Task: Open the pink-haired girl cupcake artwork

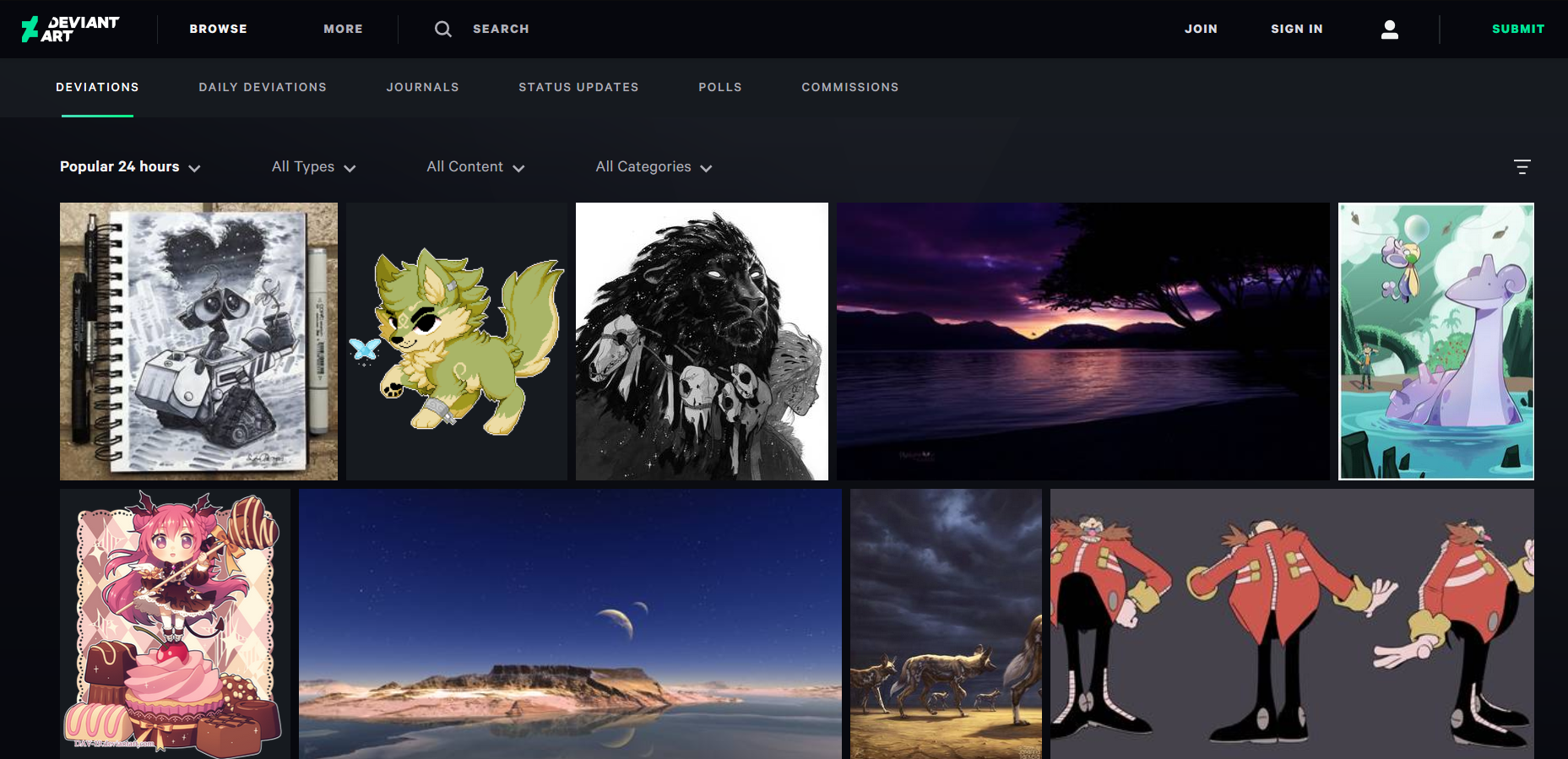Action: (x=175, y=624)
